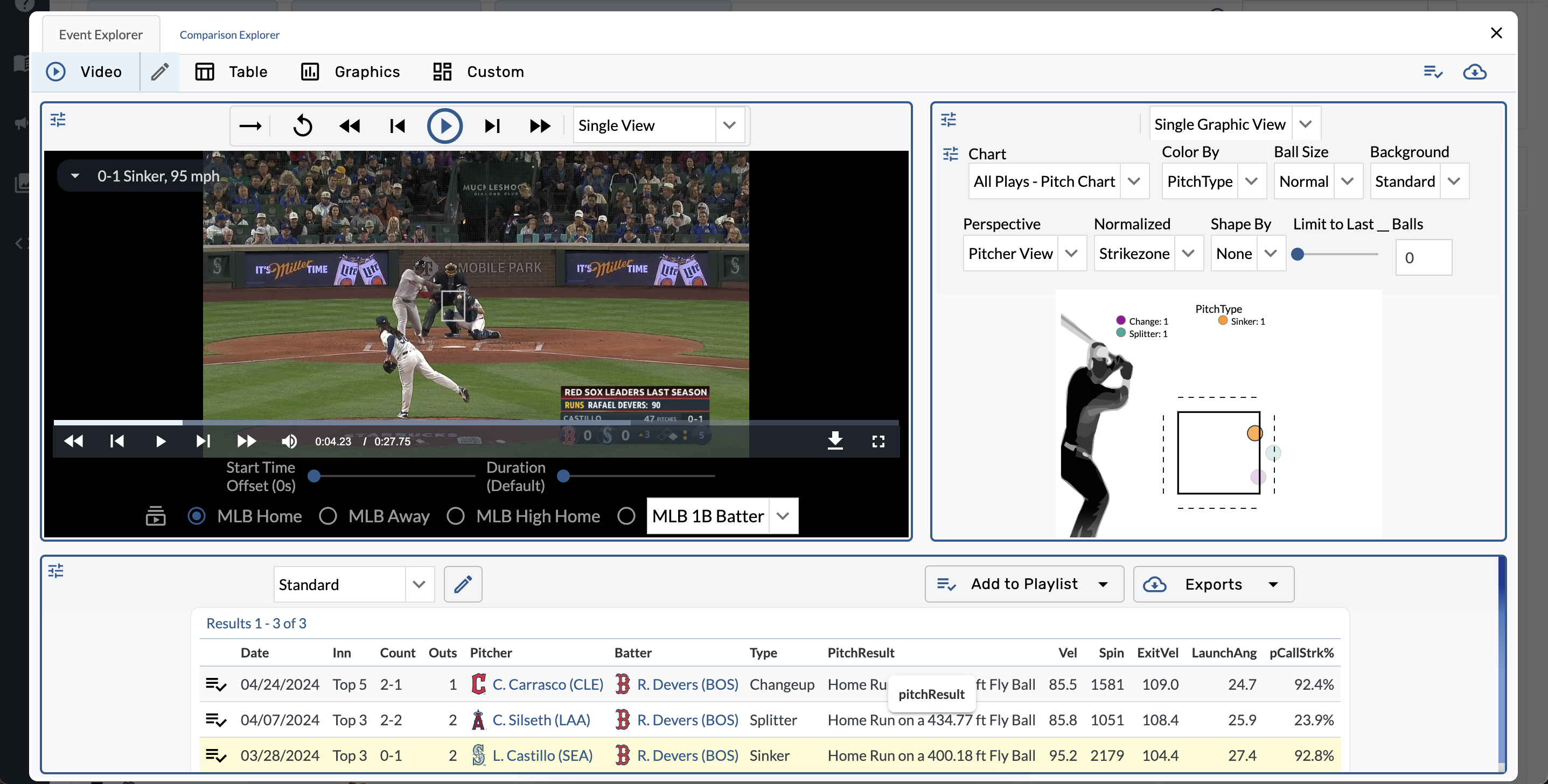The height and width of the screenshot is (784, 1548).
Task: Mute the video player volume
Action: click(289, 441)
